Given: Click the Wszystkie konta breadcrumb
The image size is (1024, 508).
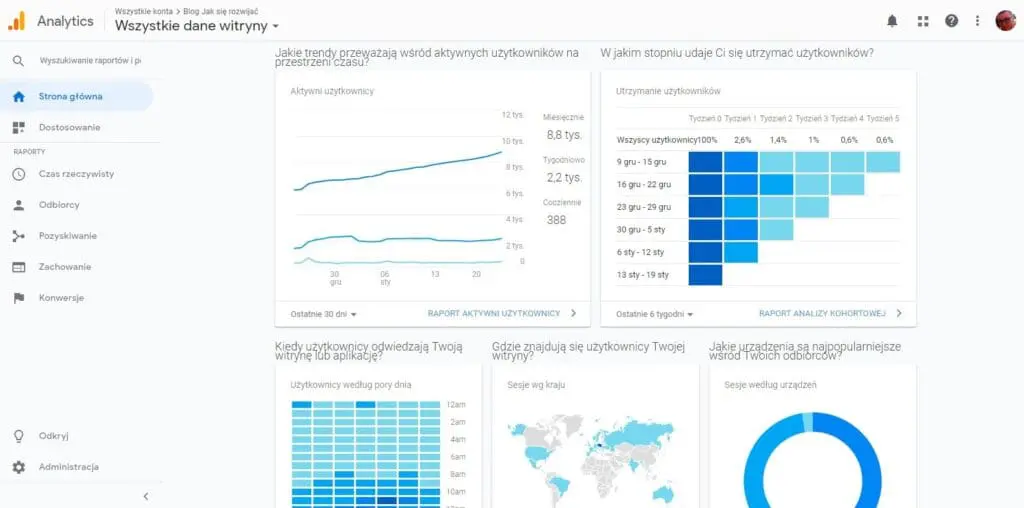Looking at the screenshot, I should [144, 11].
